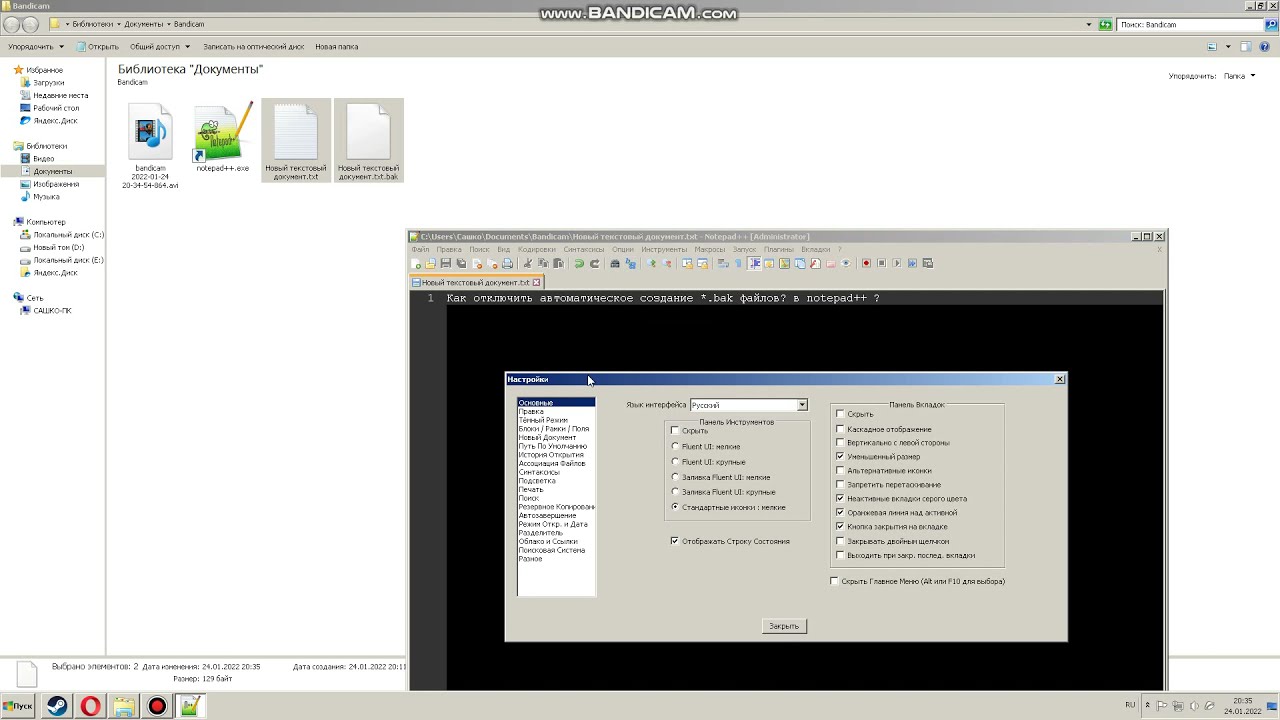Open address bar history dropdown in Explorer
This screenshot has width=1280, height=720.
pos(1089,24)
